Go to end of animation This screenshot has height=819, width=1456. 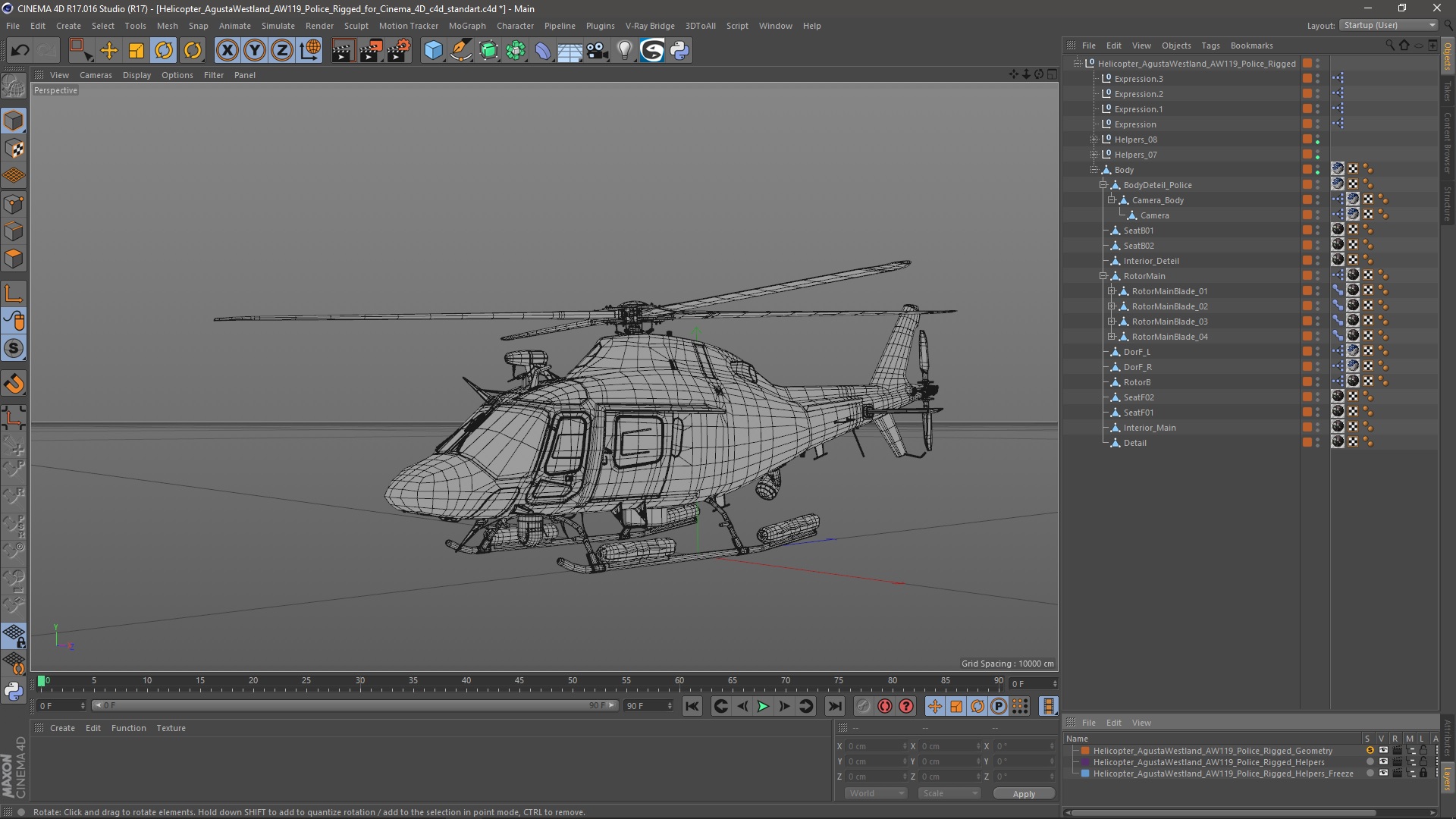point(835,706)
